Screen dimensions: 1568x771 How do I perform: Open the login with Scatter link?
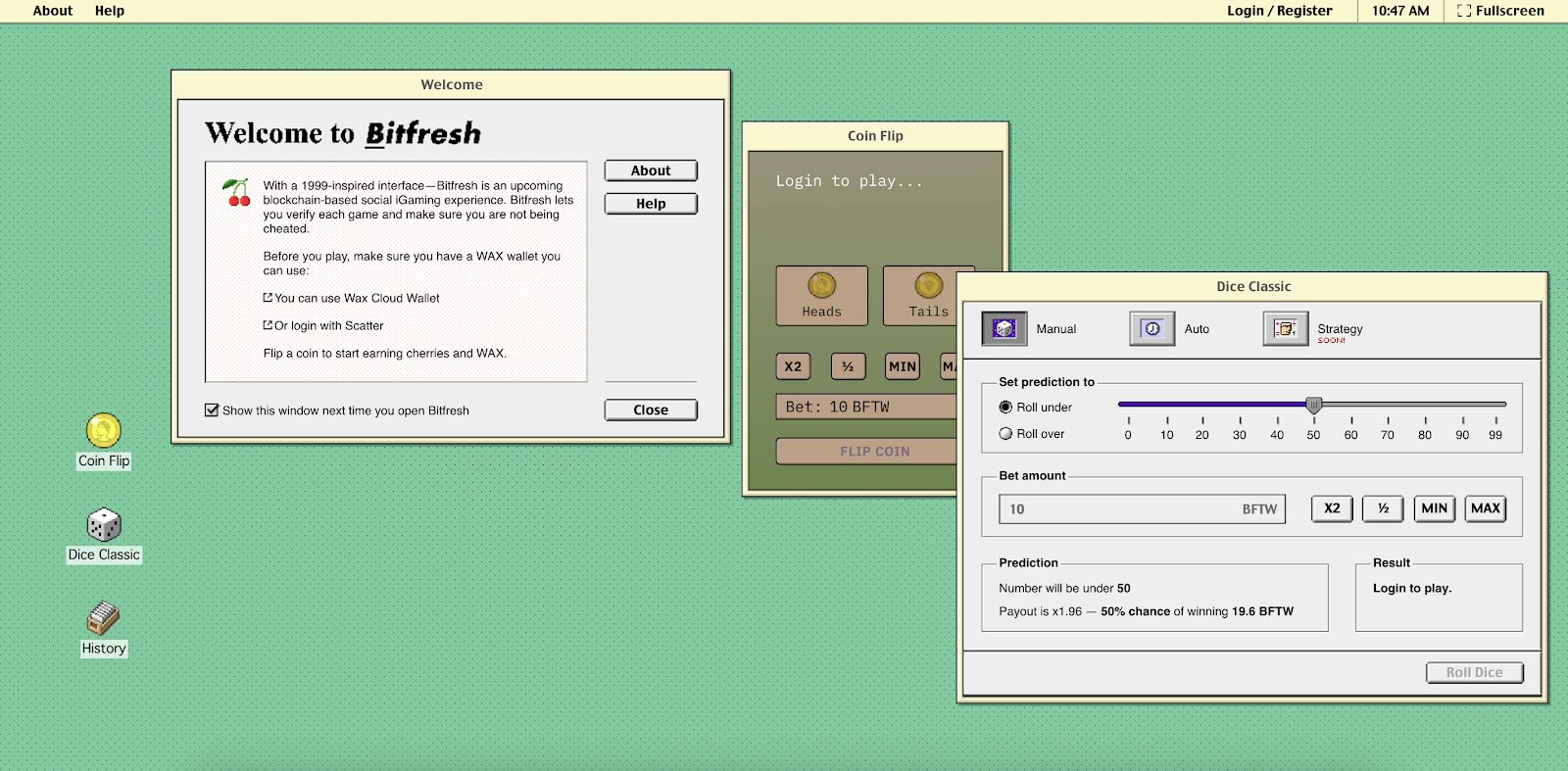tap(323, 325)
